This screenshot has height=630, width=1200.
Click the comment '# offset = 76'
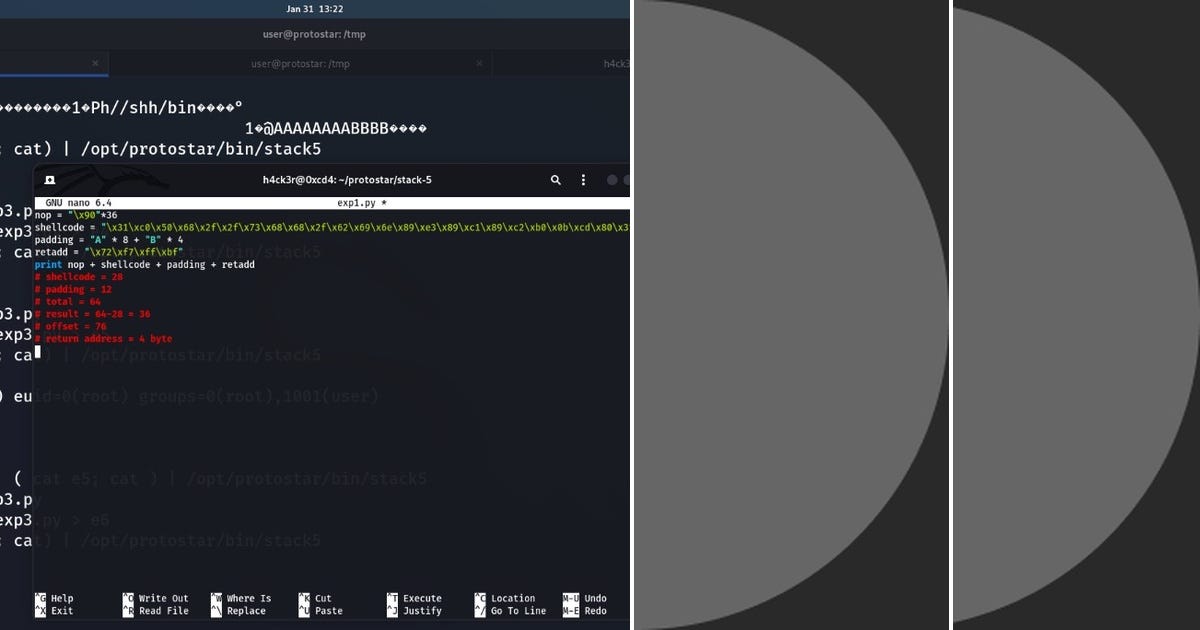pyautogui.click(x=71, y=326)
